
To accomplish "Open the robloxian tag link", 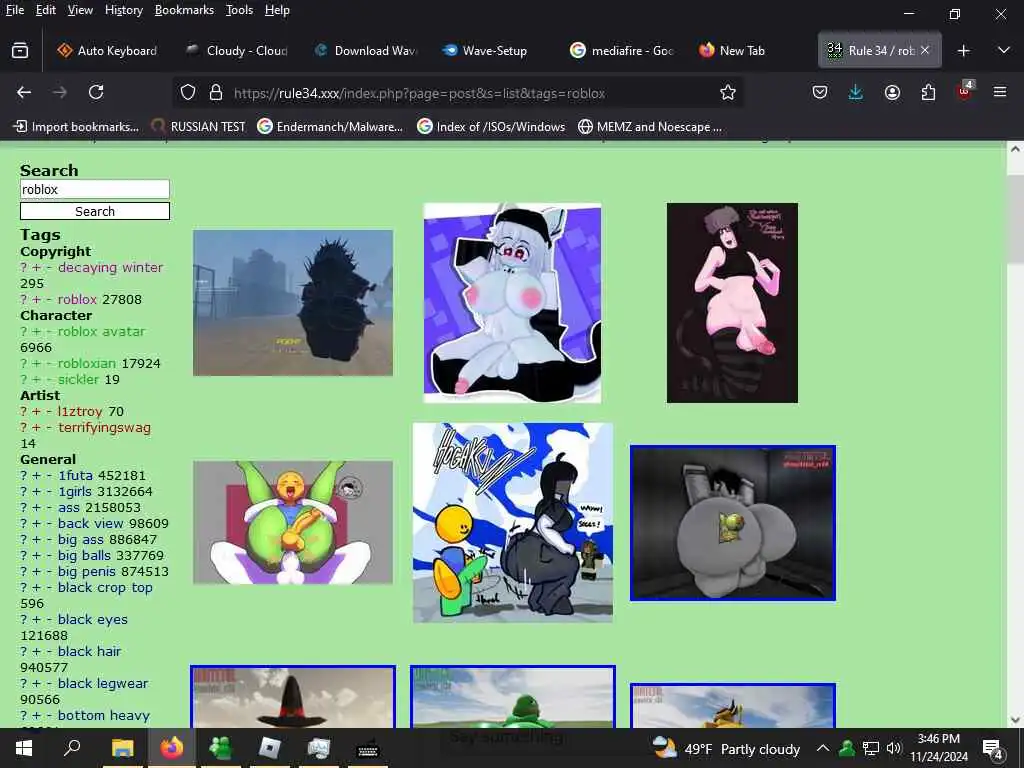I will coord(87,363).
